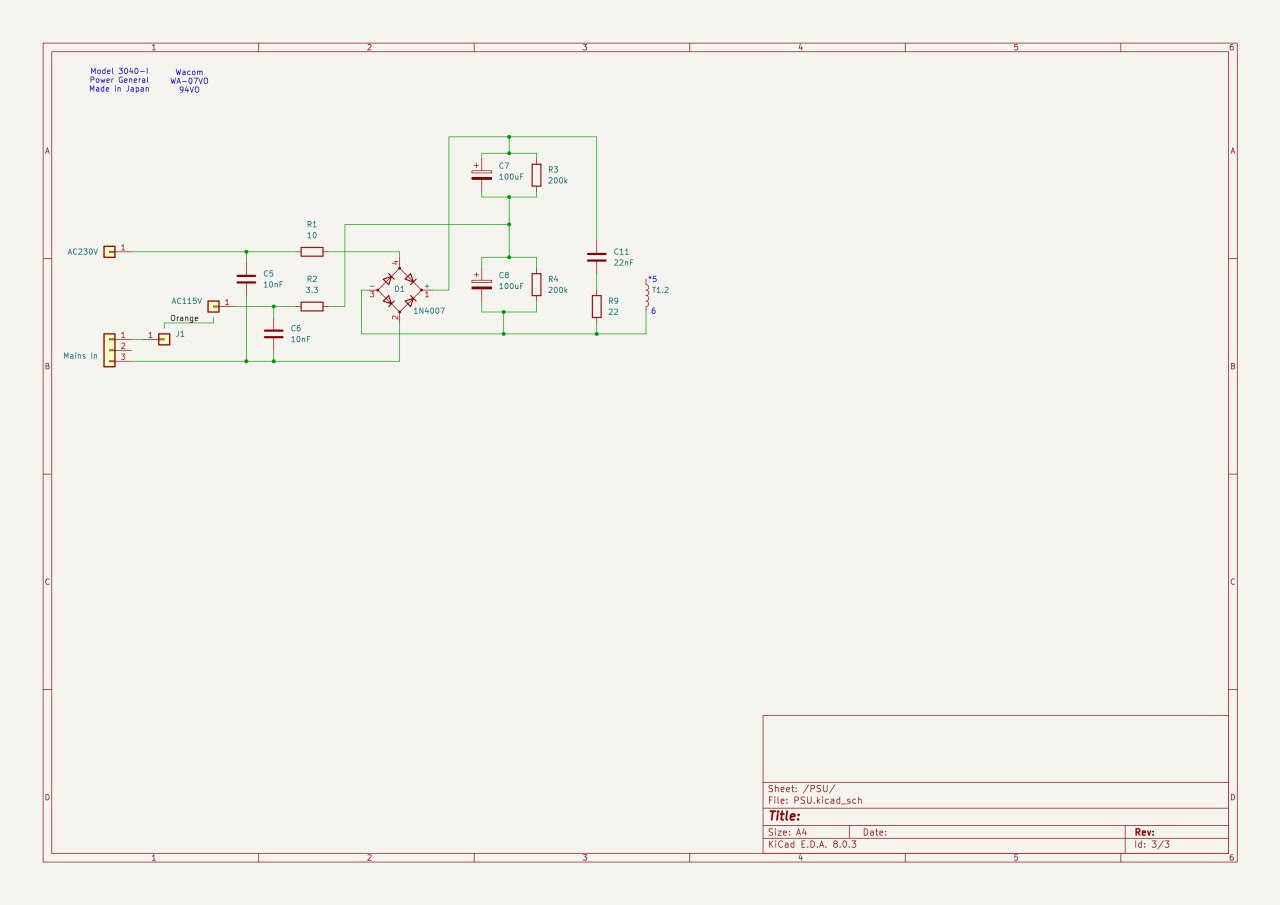Image resolution: width=1280 pixels, height=905 pixels.
Task: Select the C8 100uF electrolytic capacitor
Action: 482,284
